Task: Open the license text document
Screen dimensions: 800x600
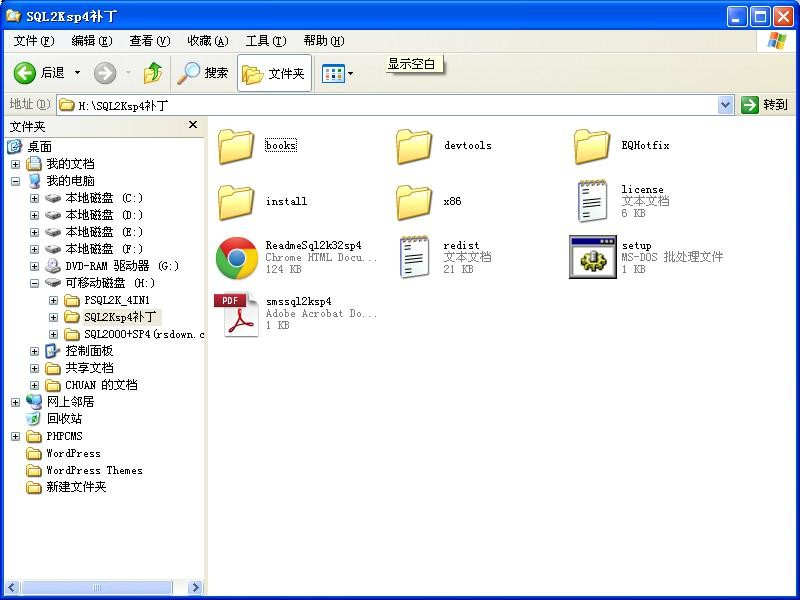Action: click(x=592, y=201)
